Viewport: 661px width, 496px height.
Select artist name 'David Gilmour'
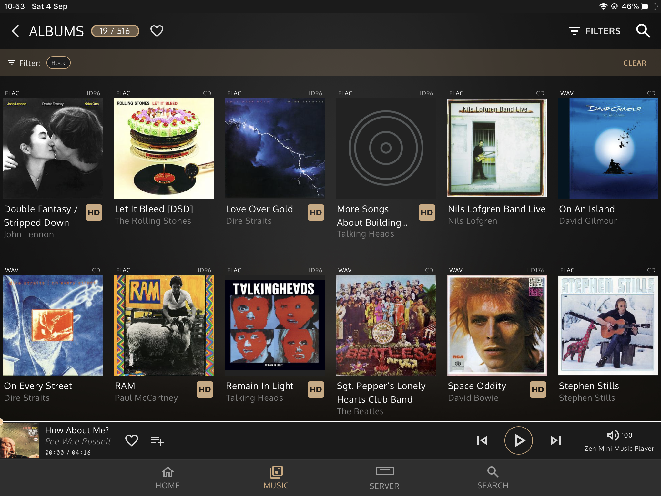coord(588,221)
